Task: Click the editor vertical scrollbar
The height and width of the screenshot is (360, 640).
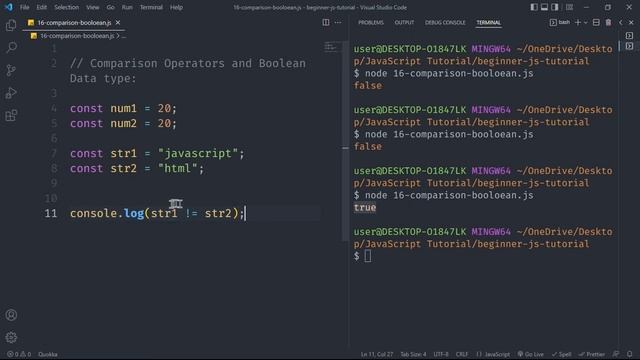Action: coord(345,141)
